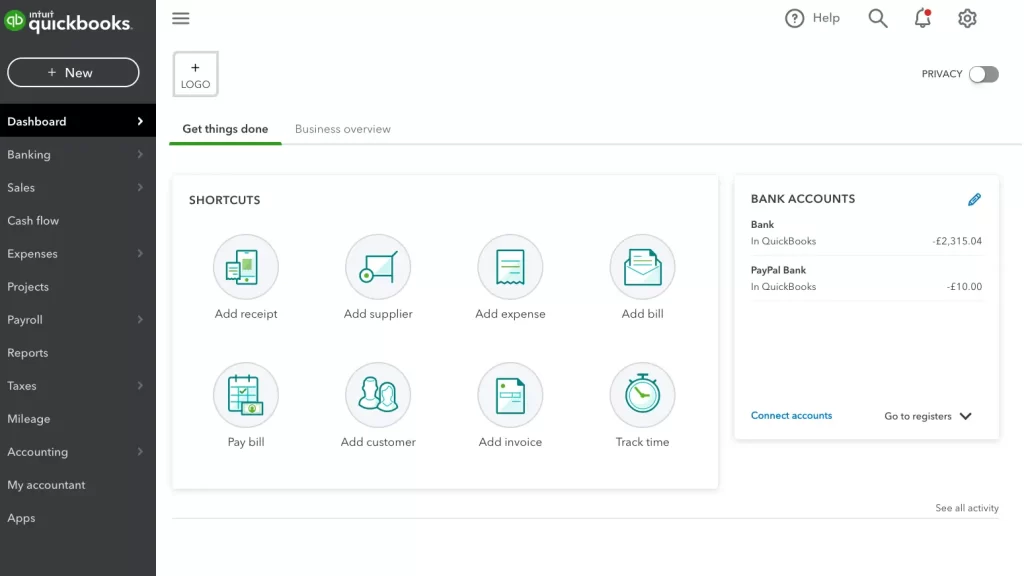Select the Add supplier shortcut

[378, 266]
